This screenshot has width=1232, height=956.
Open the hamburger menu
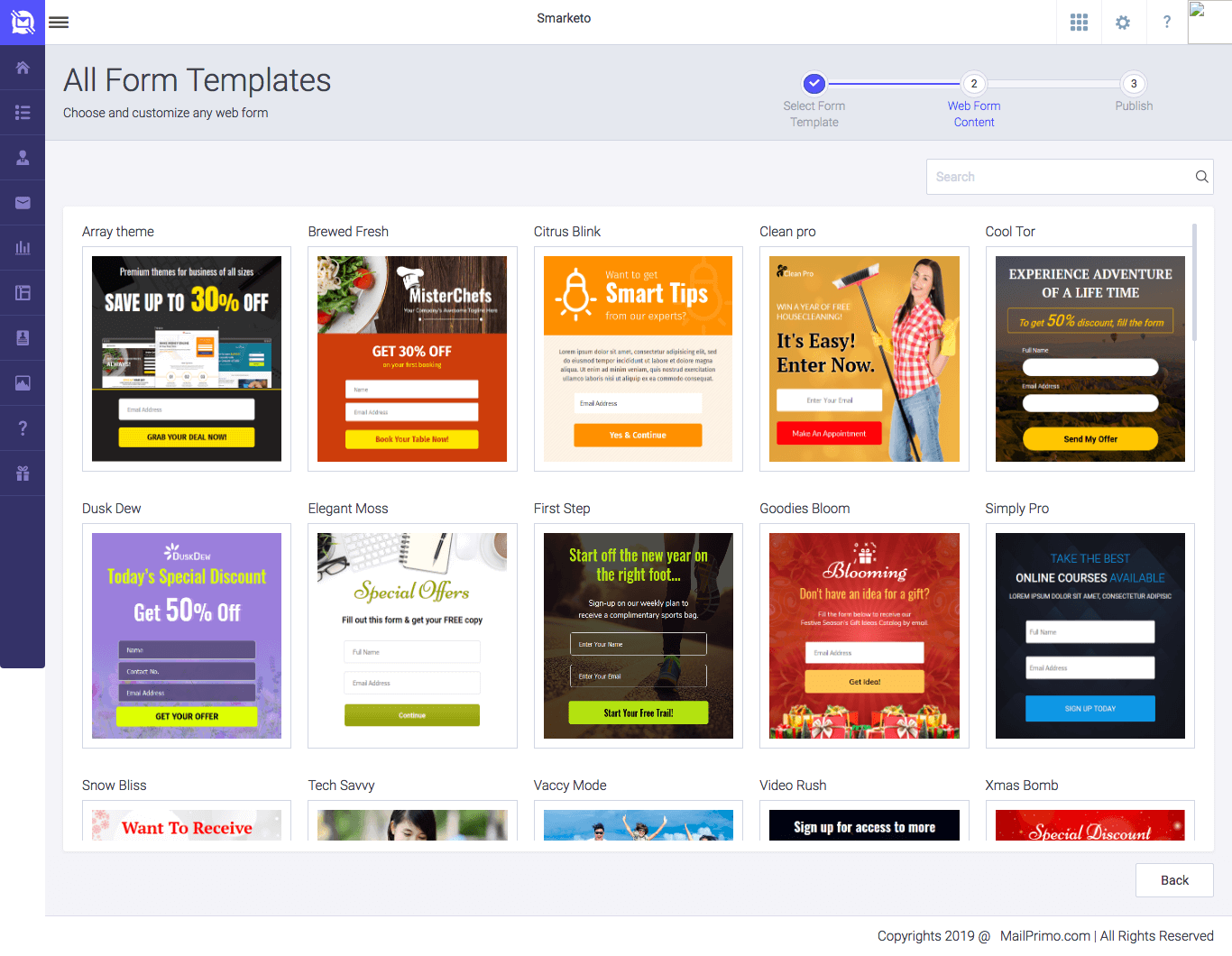coord(59,23)
